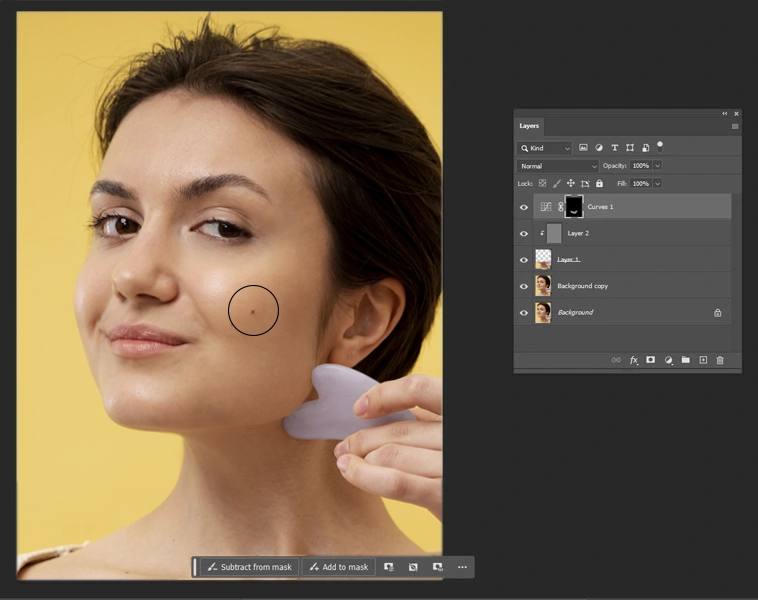The height and width of the screenshot is (600, 758).
Task: Open the layer style fx menu
Action: [633, 360]
